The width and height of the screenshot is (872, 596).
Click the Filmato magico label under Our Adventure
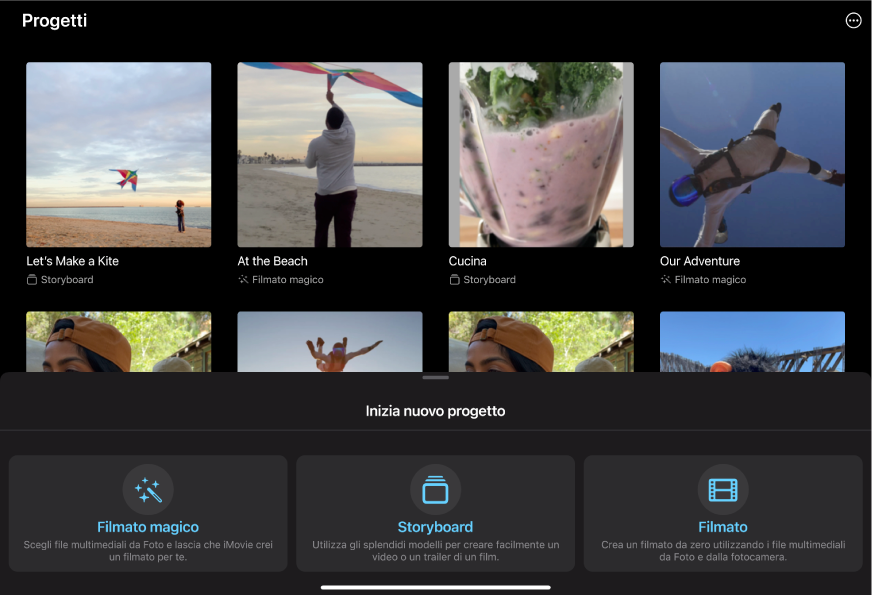[x=710, y=280]
